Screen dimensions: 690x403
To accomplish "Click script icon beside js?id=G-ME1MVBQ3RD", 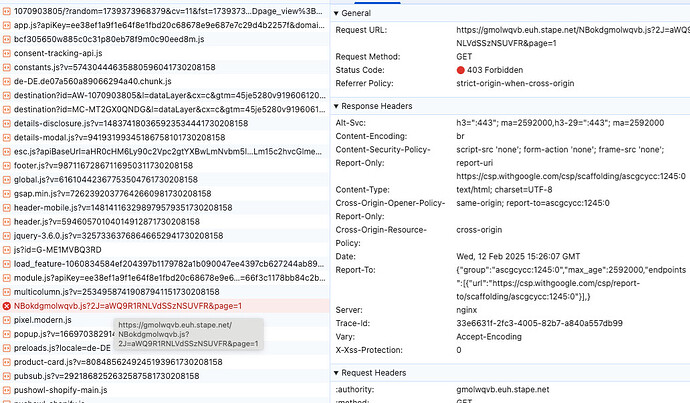I will point(7,250).
